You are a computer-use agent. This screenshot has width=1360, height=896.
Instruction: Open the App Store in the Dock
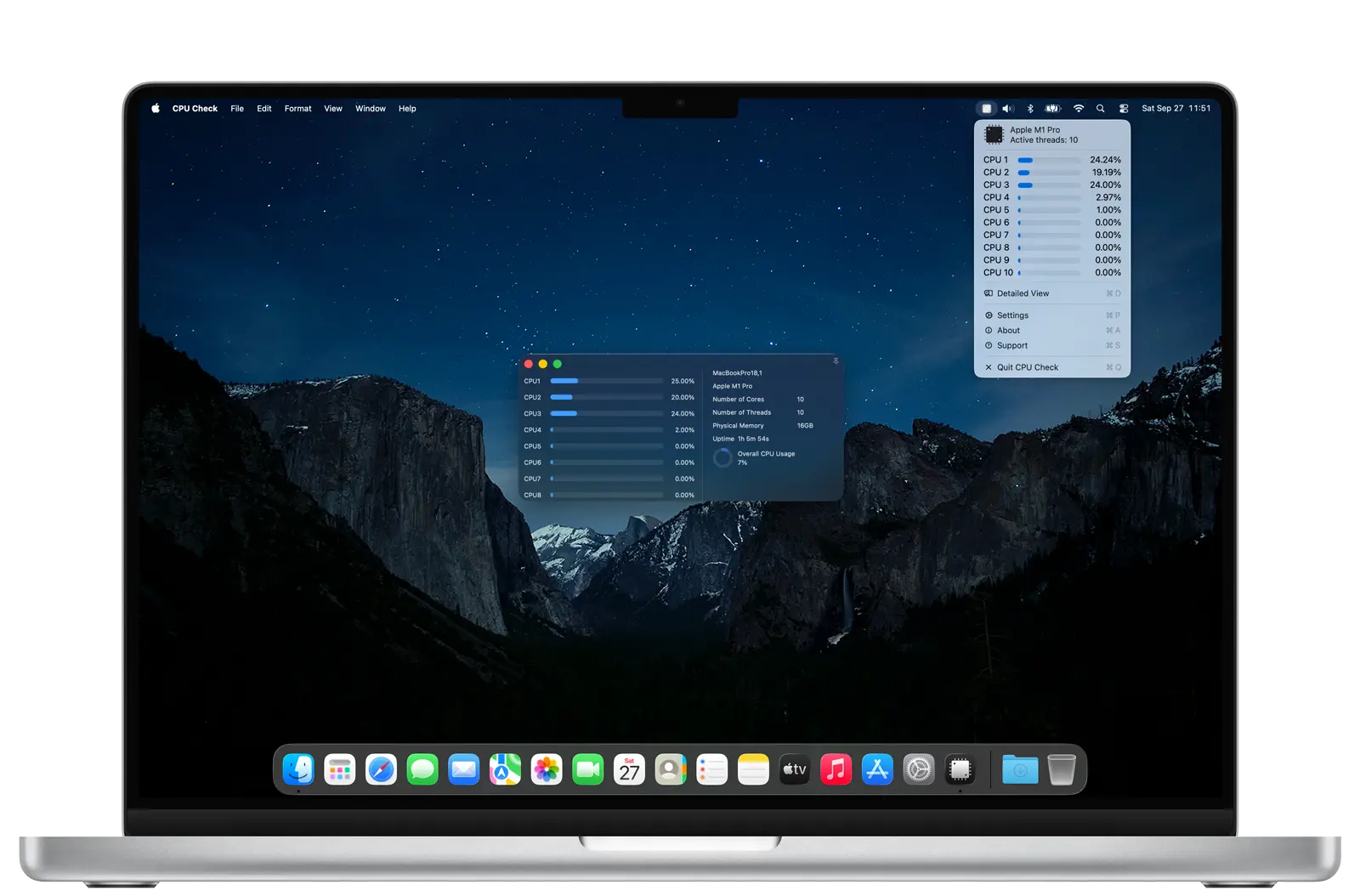point(877,770)
